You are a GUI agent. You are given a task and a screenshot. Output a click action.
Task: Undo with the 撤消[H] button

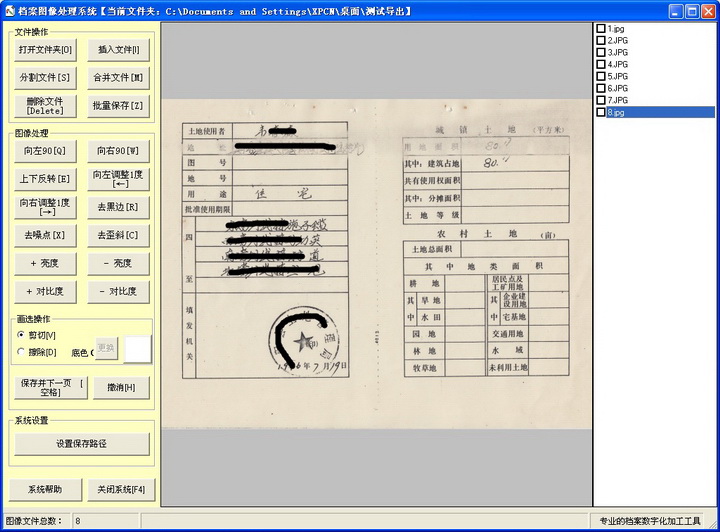coord(121,388)
